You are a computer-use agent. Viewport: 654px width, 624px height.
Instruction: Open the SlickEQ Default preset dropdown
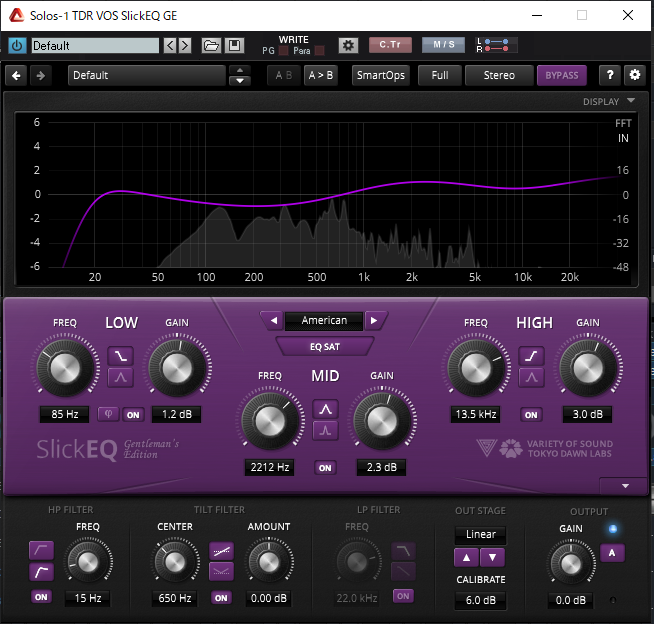point(147,75)
